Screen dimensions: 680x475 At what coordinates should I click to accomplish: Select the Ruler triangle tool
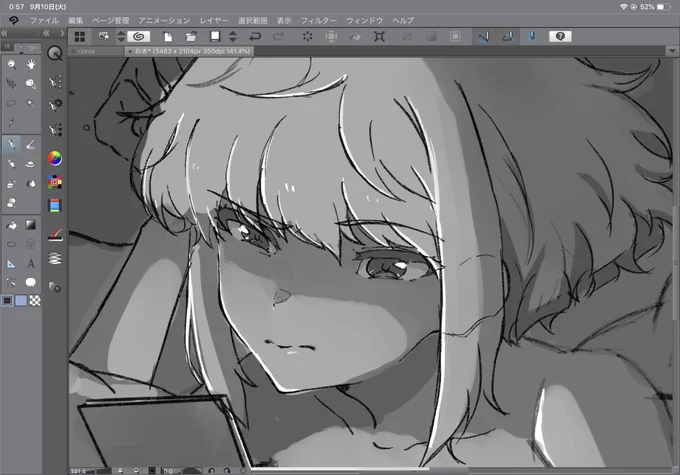pyautogui.click(x=12, y=263)
